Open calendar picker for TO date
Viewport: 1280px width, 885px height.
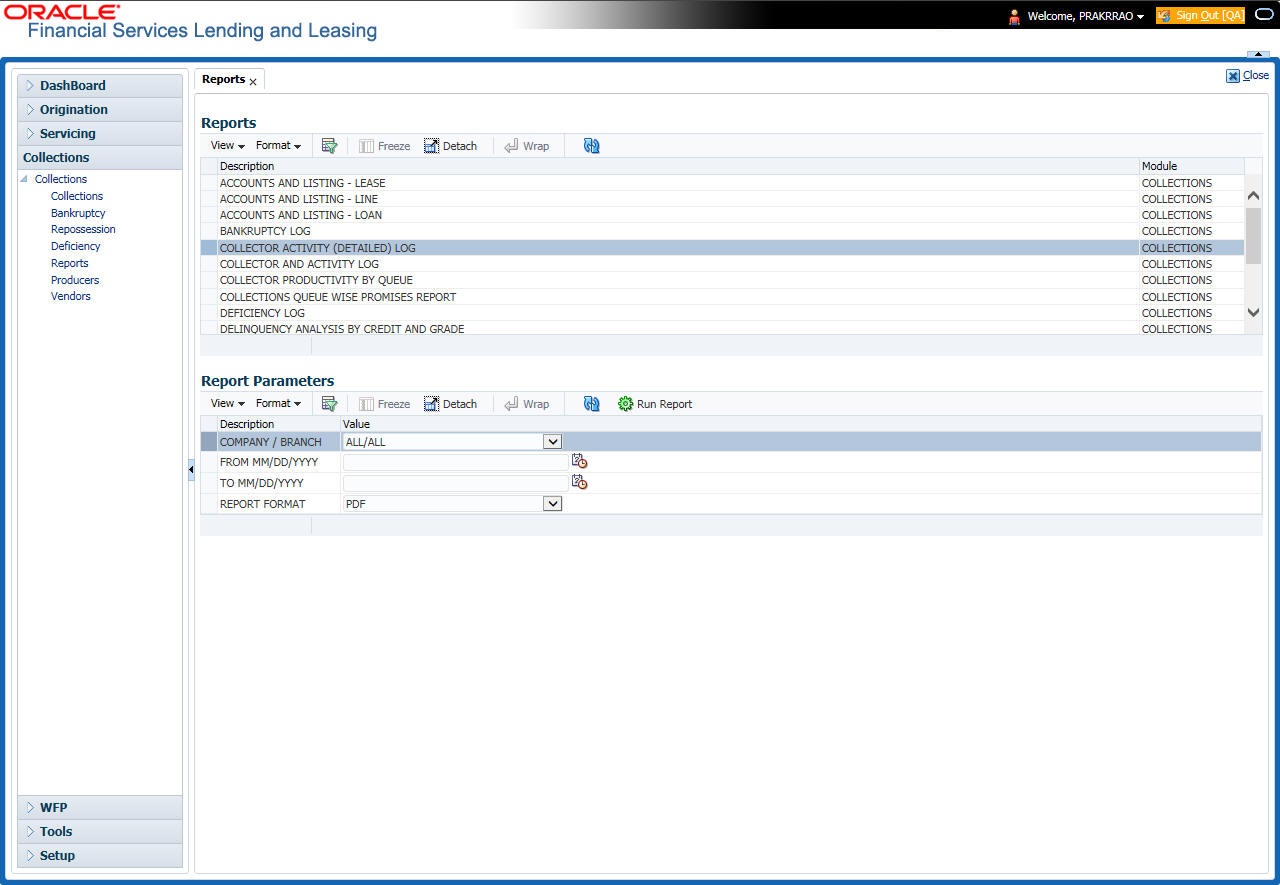click(x=579, y=482)
